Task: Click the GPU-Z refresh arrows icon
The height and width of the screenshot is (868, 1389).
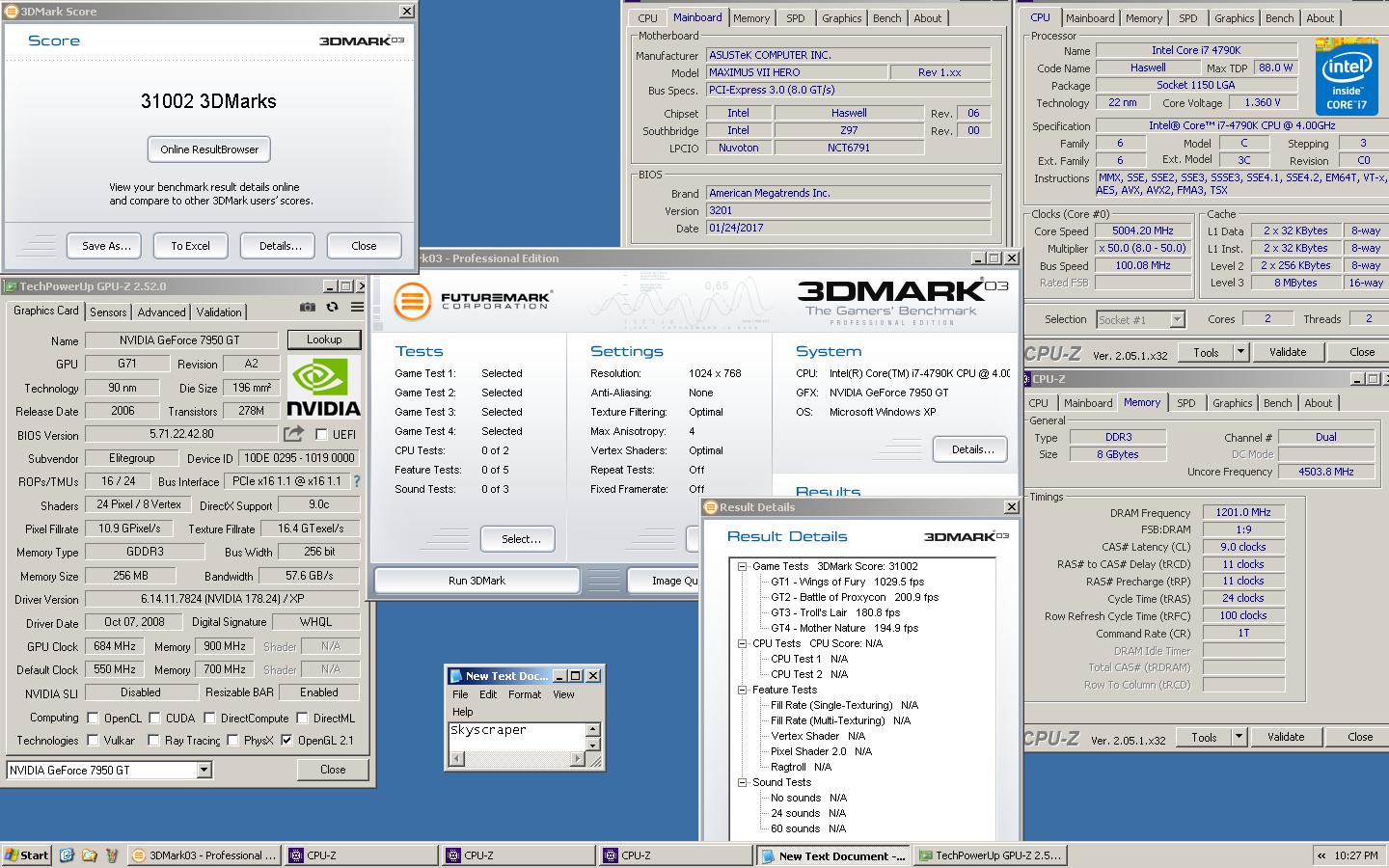Action: pyautogui.click(x=332, y=307)
